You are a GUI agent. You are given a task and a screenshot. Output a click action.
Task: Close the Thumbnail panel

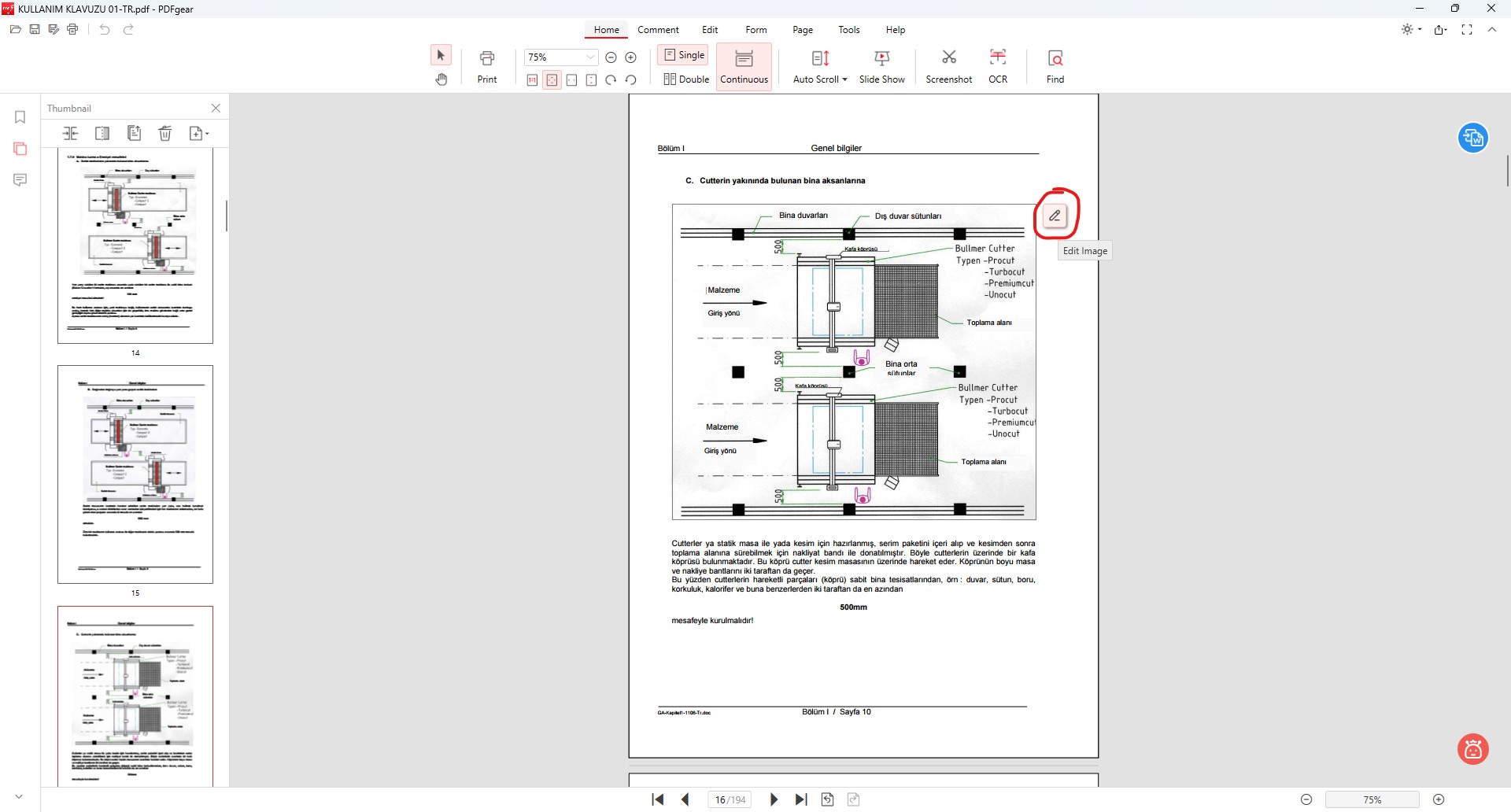pyautogui.click(x=216, y=108)
